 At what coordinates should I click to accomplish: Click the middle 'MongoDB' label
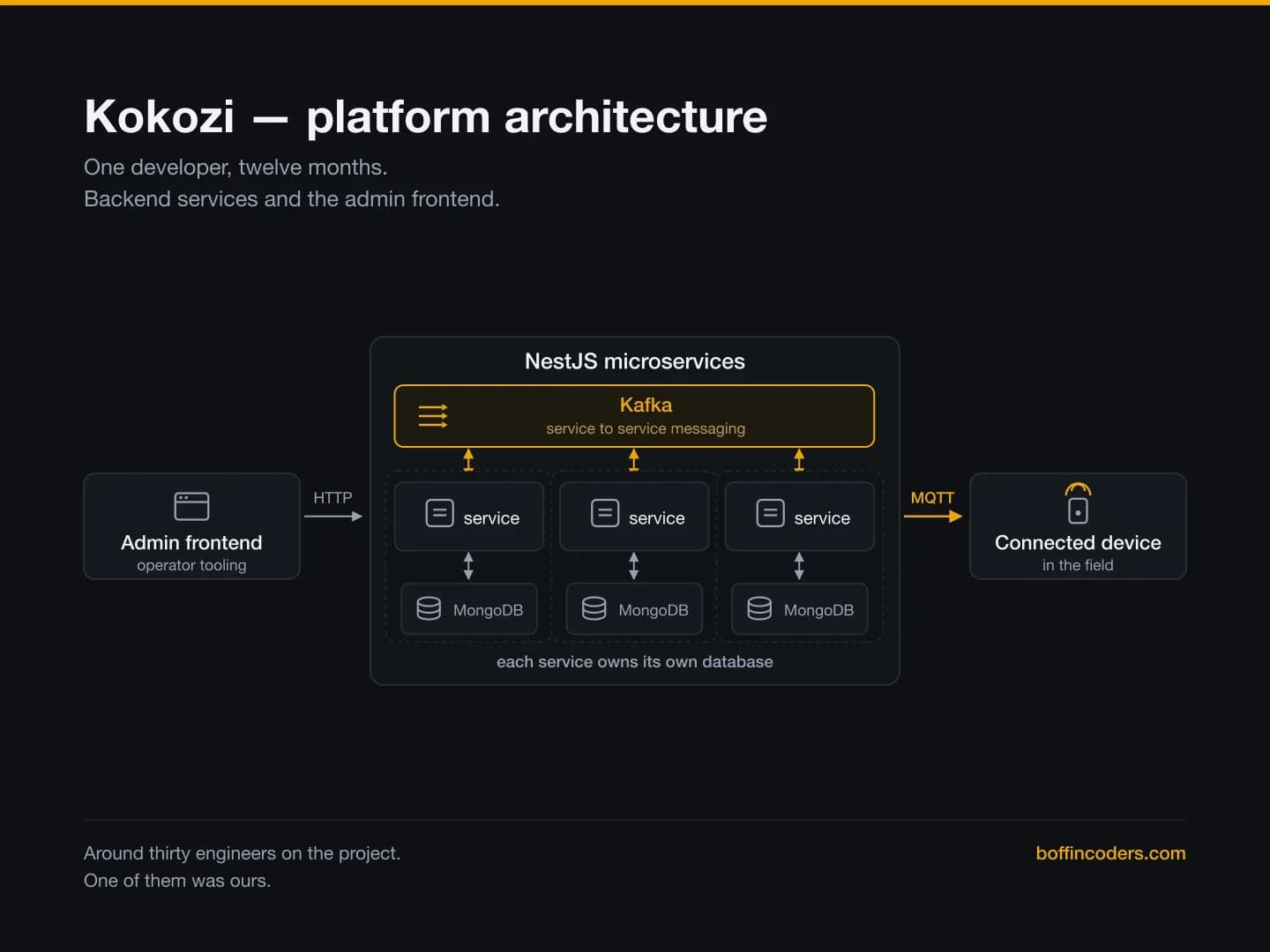click(654, 610)
